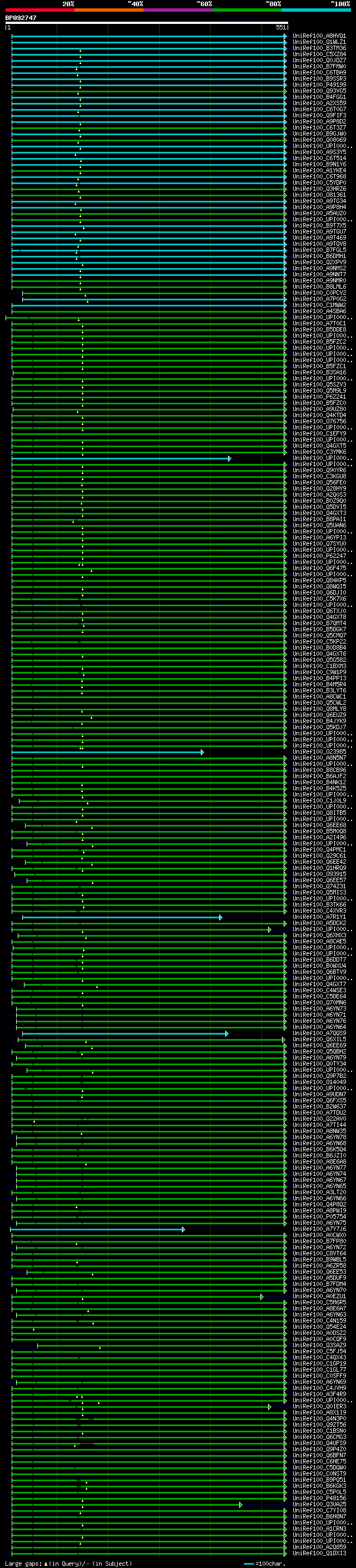This screenshot has height=1568, width=356.
Task: Click hit UniRef100_Q6XIL5
Action: pos(319,1039)
